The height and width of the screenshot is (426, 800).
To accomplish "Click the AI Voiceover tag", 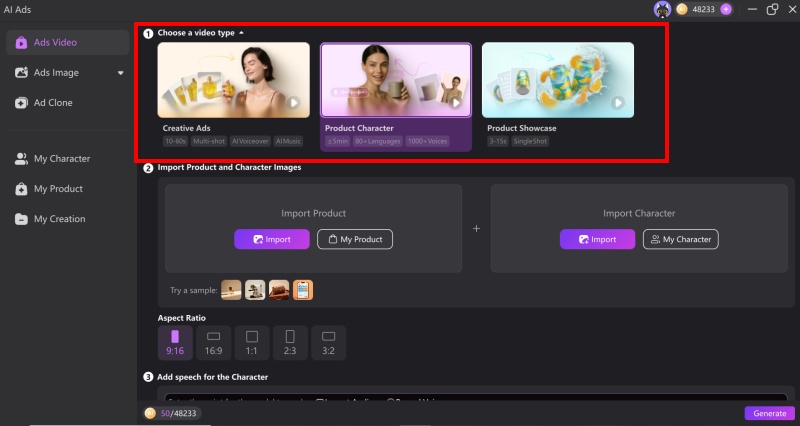I will (250, 141).
